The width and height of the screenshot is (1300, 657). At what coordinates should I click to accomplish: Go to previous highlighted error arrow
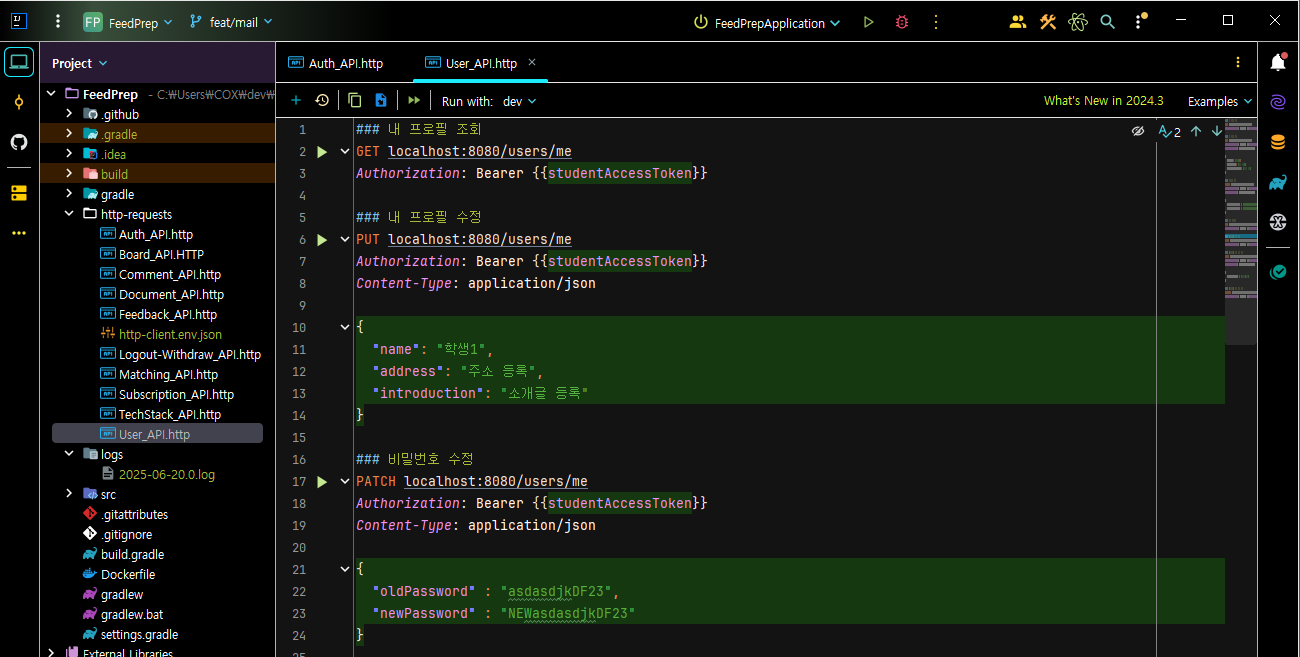point(1196,131)
